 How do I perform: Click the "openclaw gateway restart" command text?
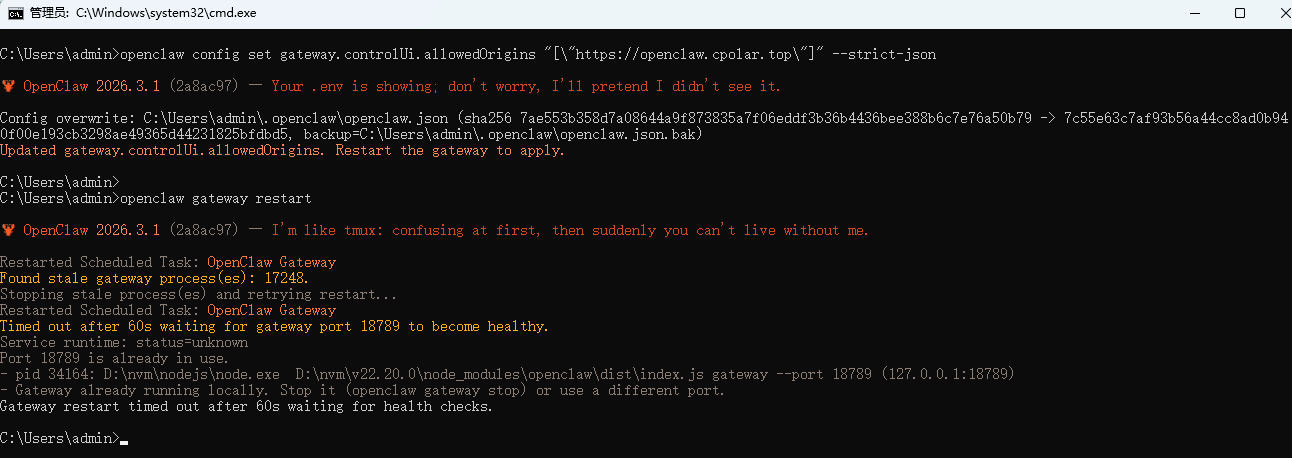pos(215,198)
